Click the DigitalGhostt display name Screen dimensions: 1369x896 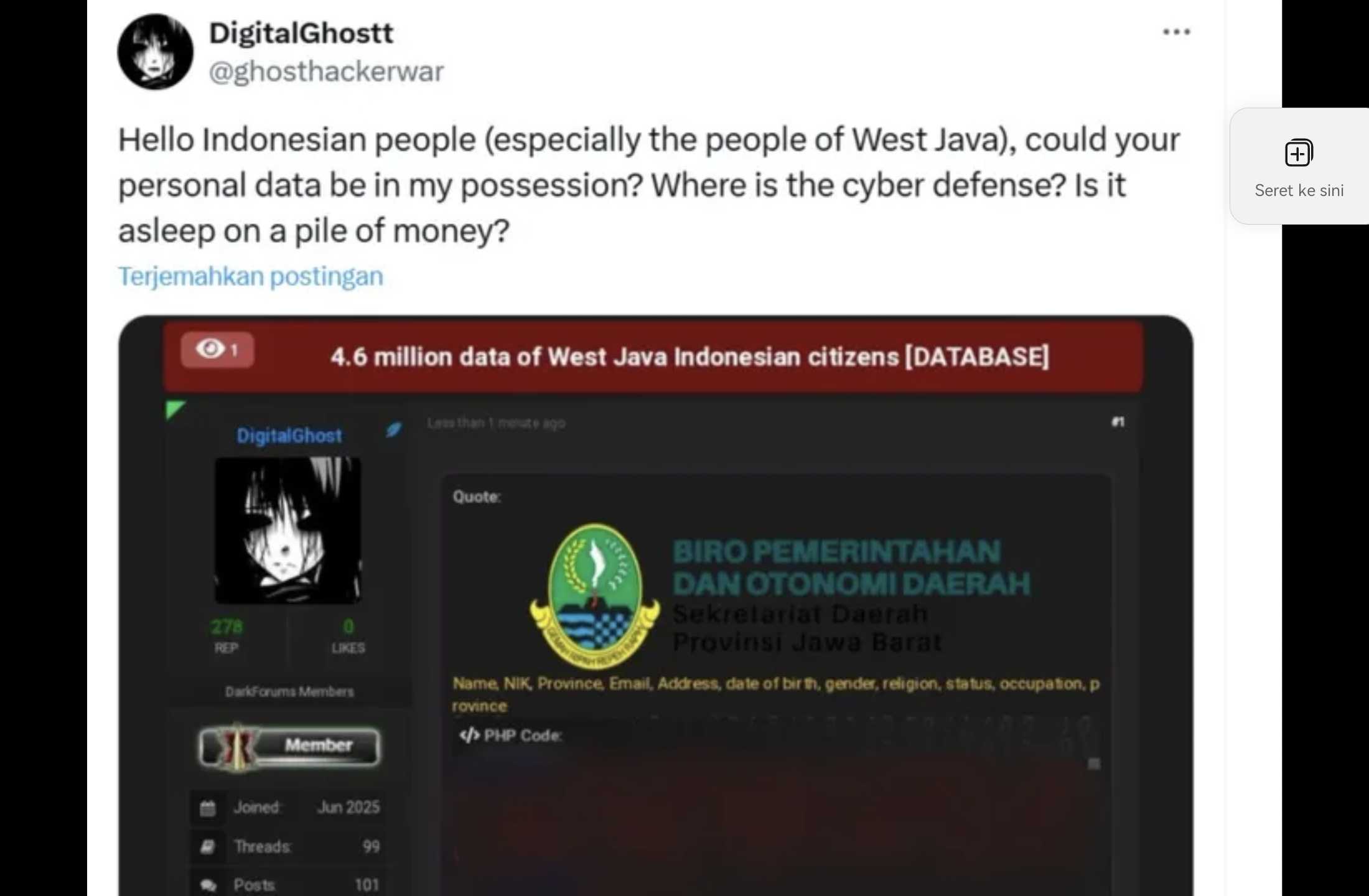(x=301, y=32)
